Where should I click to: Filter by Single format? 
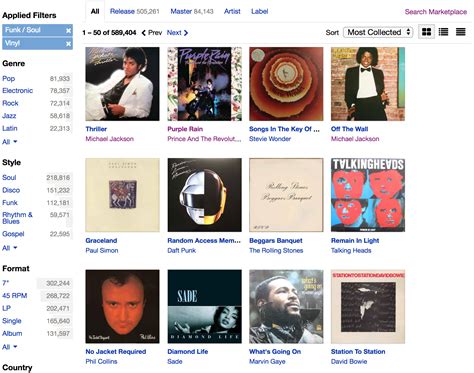12,321
